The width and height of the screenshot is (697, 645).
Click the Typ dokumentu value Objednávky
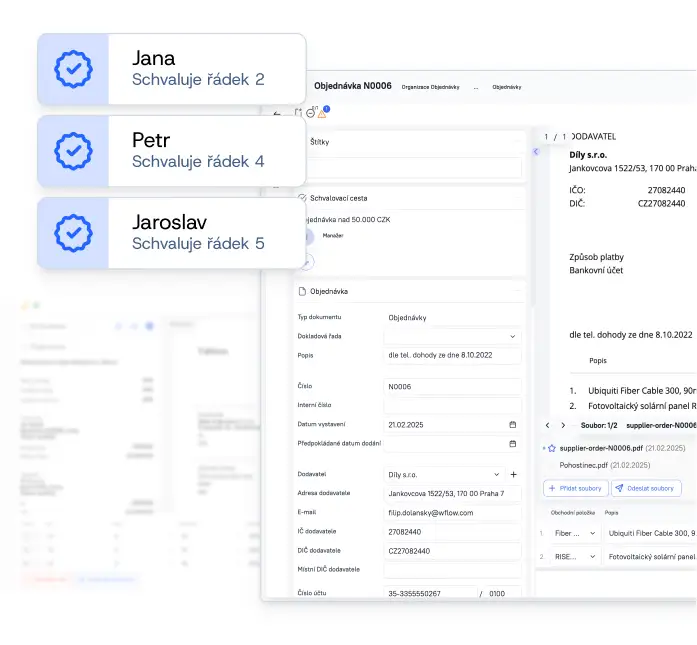[407, 318]
